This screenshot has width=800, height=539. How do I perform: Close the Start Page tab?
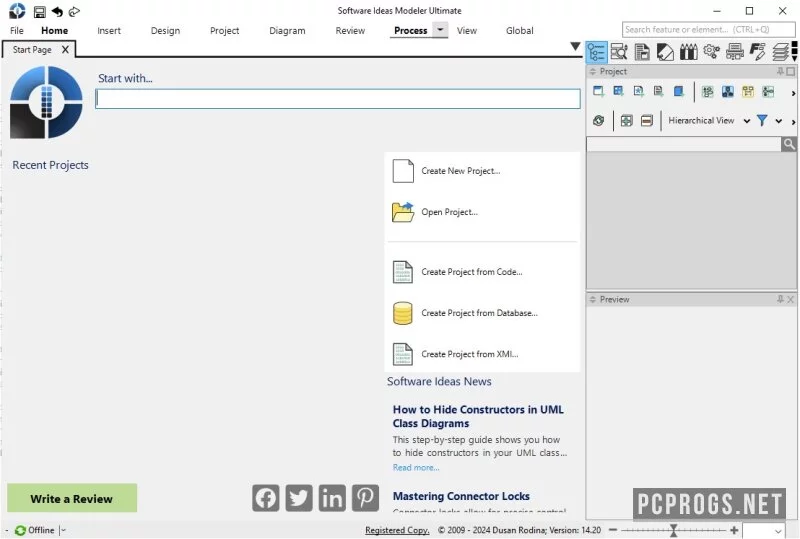click(x=65, y=50)
